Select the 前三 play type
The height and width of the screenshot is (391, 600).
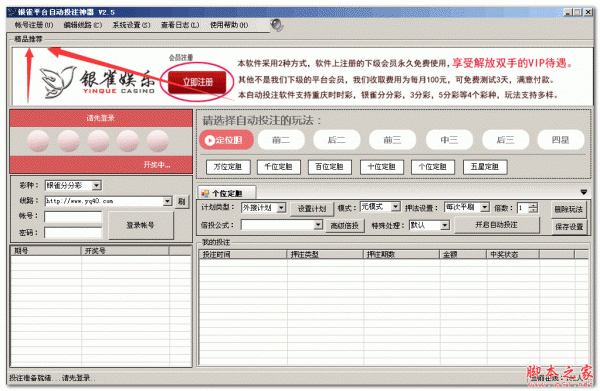click(x=392, y=140)
